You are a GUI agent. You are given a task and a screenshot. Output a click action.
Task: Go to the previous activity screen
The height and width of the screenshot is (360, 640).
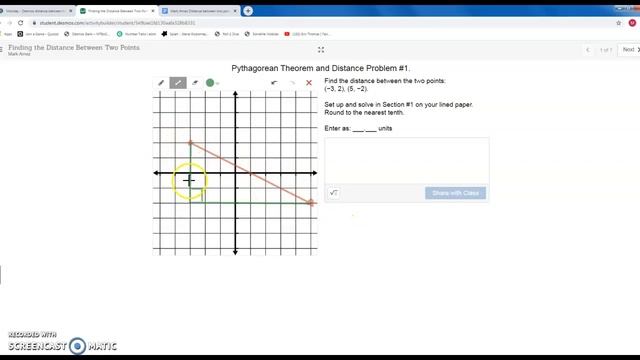tap(588, 50)
